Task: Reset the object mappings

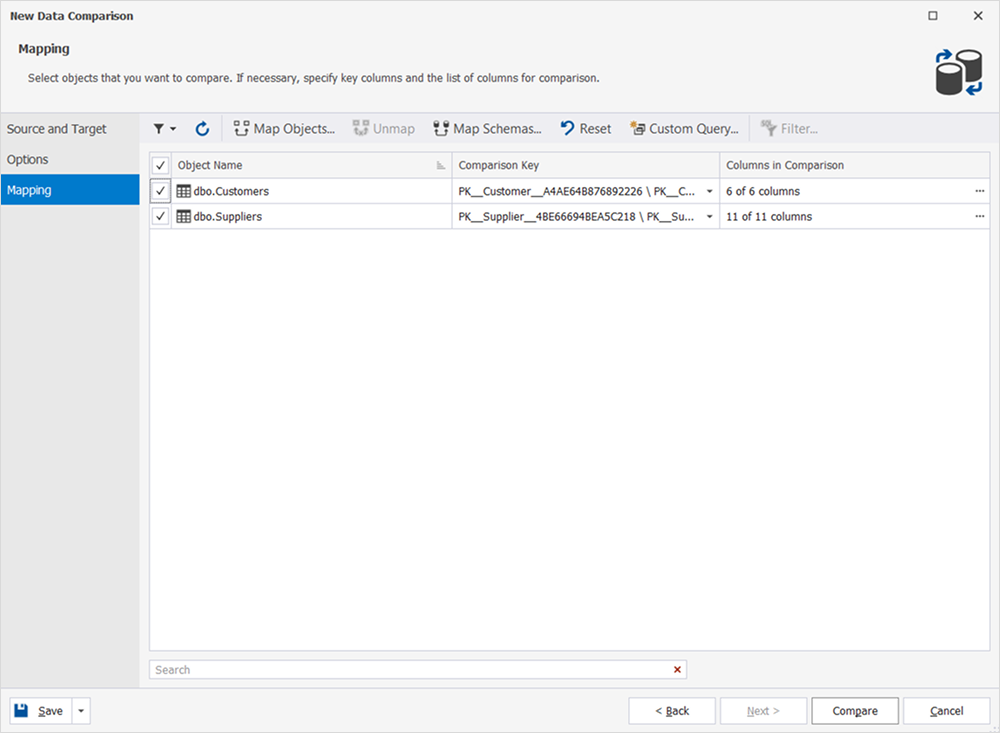Action: pos(585,128)
